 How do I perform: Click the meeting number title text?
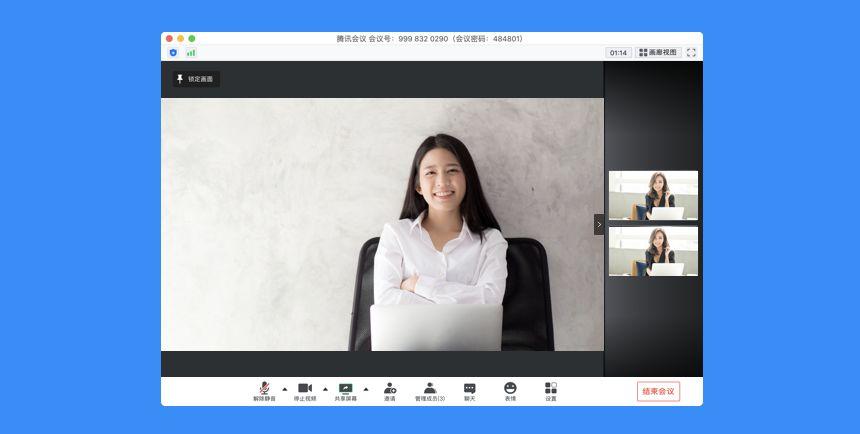[429, 38]
